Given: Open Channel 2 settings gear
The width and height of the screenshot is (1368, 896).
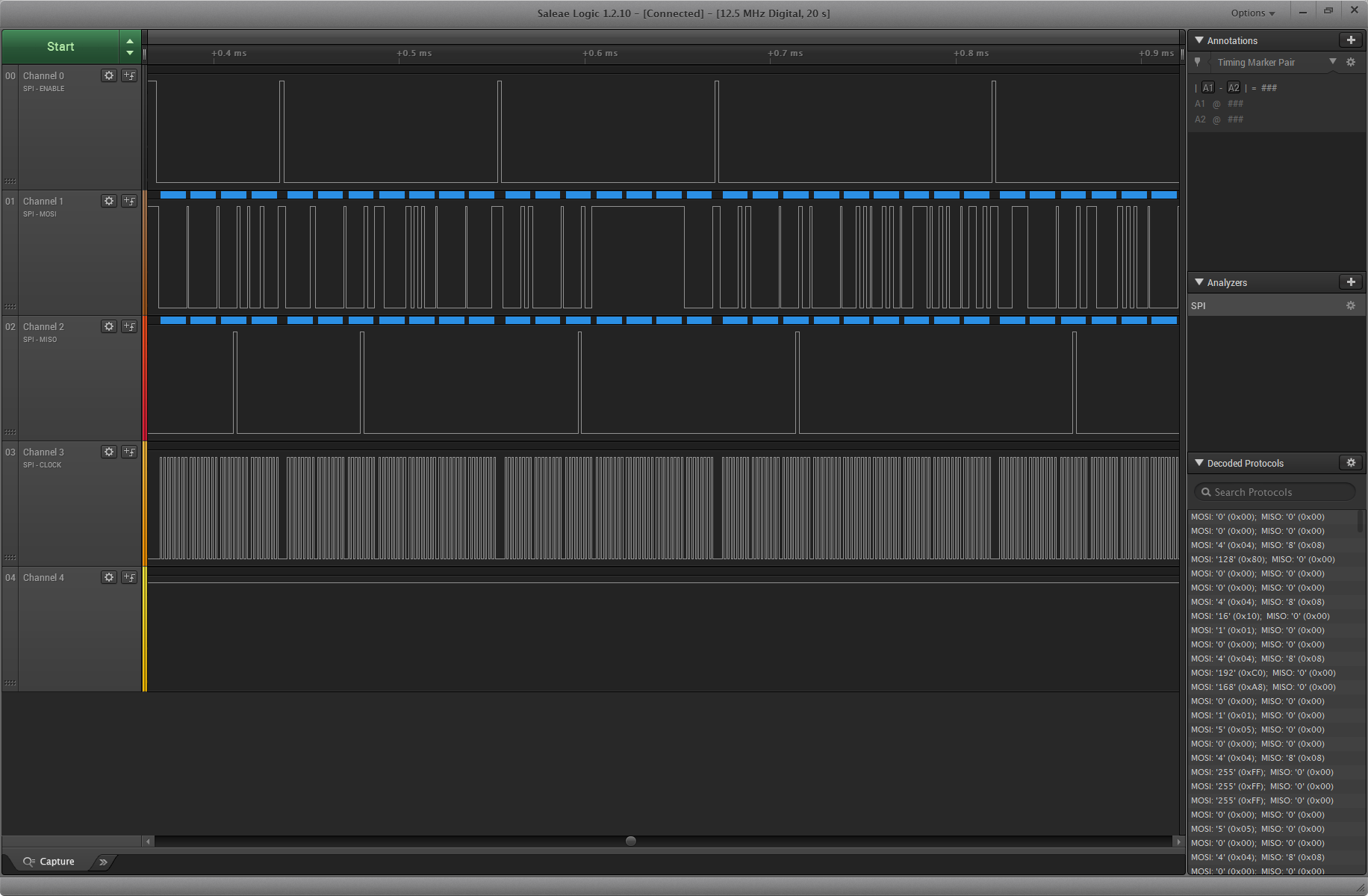Looking at the screenshot, I should [109, 326].
